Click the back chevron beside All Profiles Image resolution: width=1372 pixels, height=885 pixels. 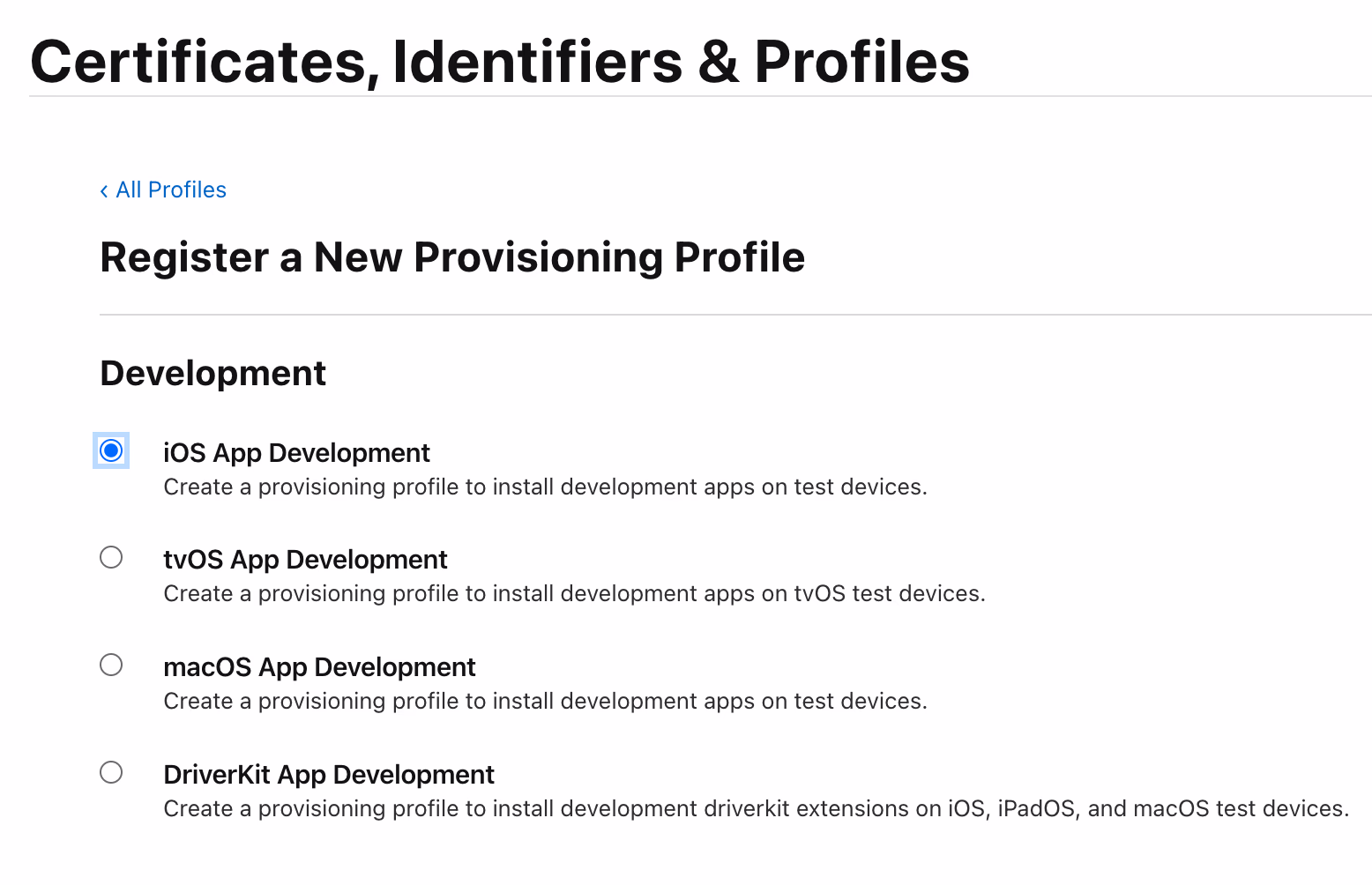[x=104, y=191]
